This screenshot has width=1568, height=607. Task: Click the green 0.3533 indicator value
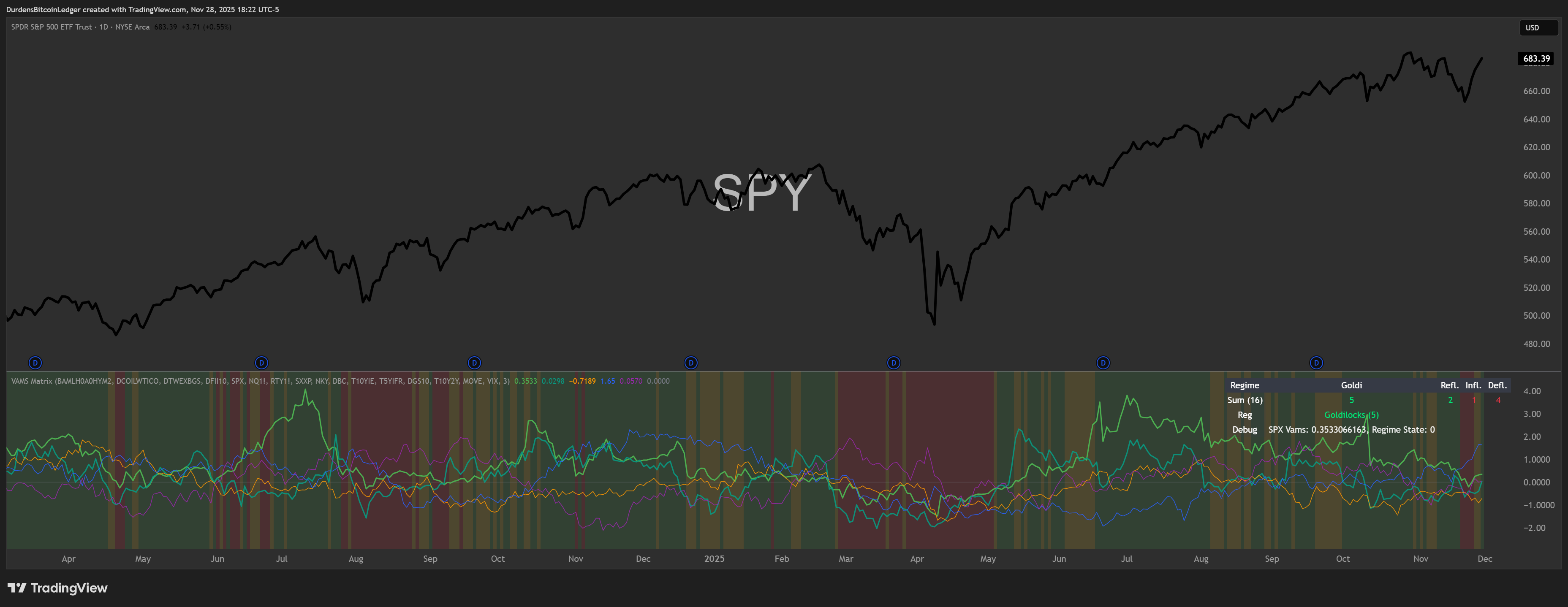[525, 381]
